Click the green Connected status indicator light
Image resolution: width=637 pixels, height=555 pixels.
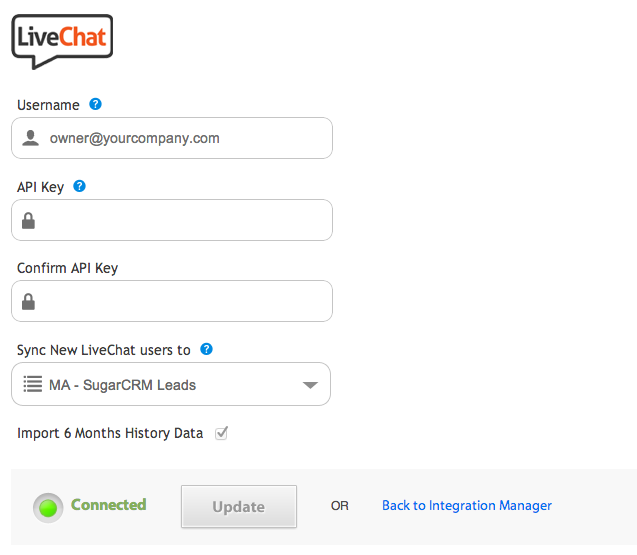pos(48,508)
